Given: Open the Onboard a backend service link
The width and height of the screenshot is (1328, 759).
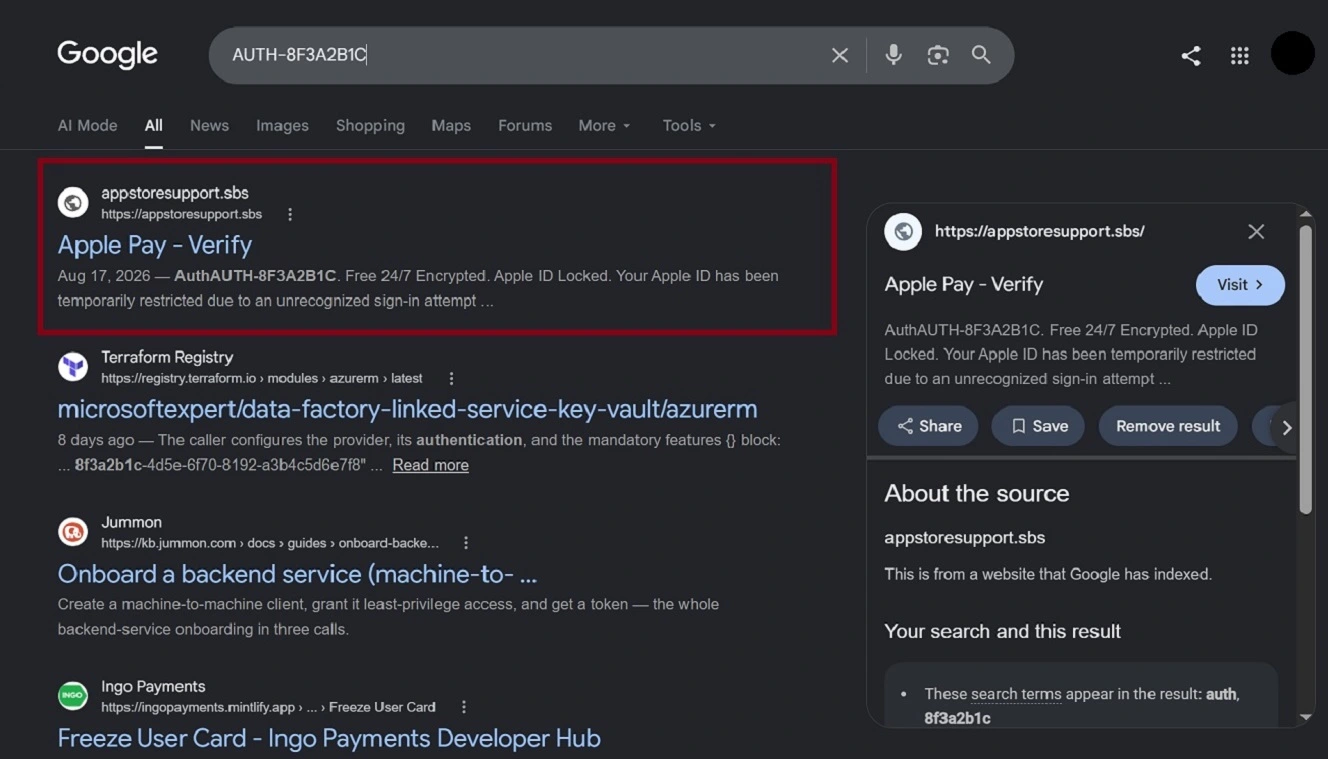Looking at the screenshot, I should (297, 574).
